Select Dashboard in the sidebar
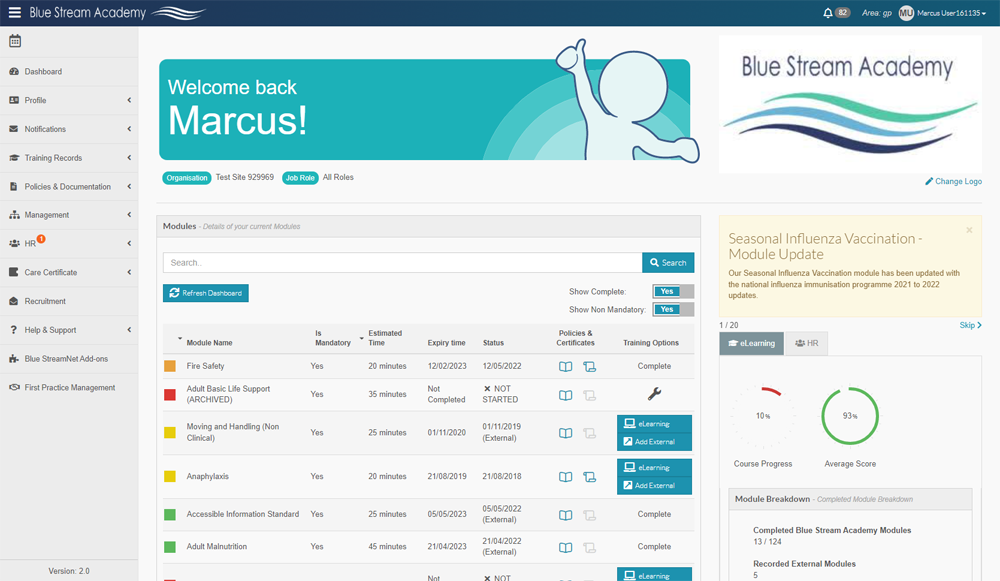 (40, 71)
